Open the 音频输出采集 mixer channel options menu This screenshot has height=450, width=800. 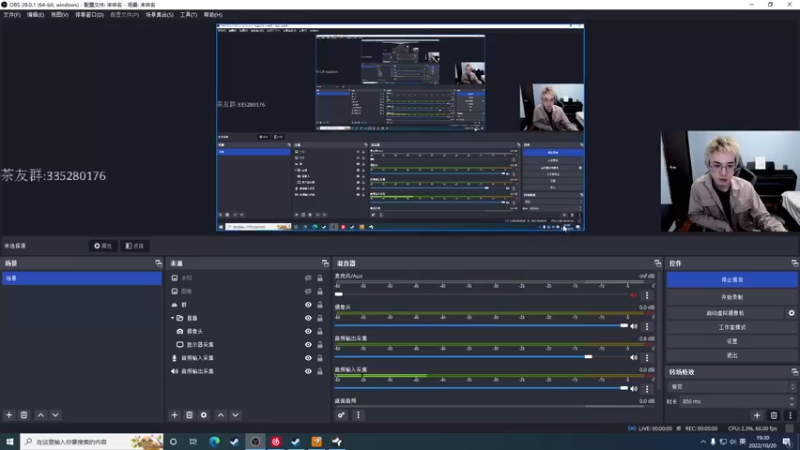[647, 357]
